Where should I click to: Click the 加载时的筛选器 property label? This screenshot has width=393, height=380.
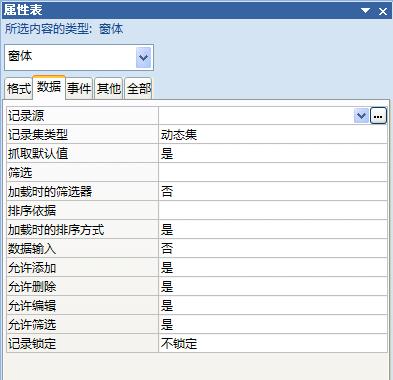(x=50, y=192)
